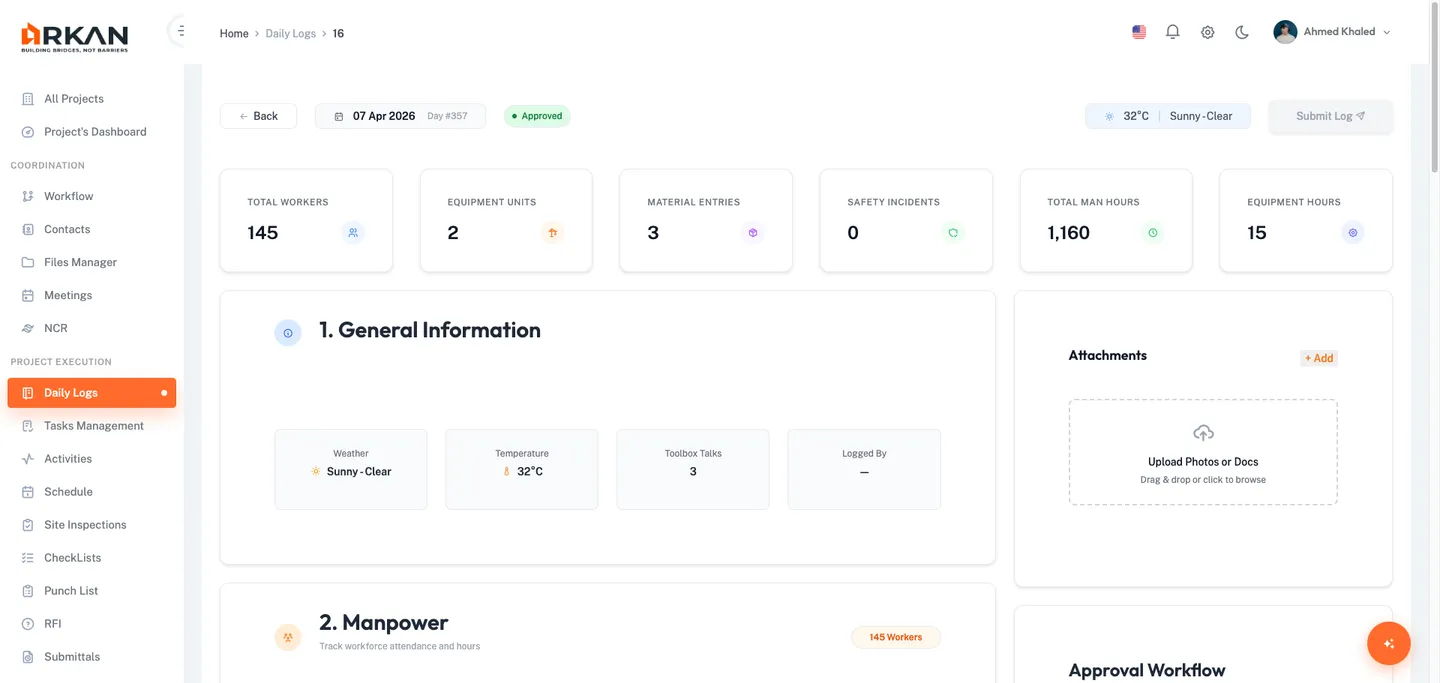Image resolution: width=1440 pixels, height=683 pixels.
Task: Open the 07 Apr 2026 date picker
Action: tap(400, 116)
